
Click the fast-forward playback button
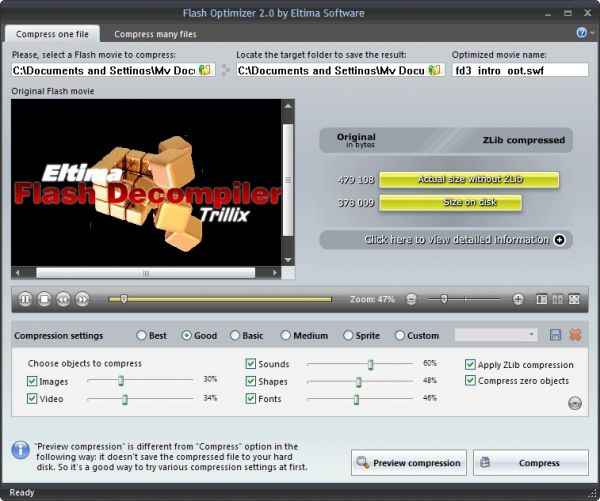[x=82, y=299]
